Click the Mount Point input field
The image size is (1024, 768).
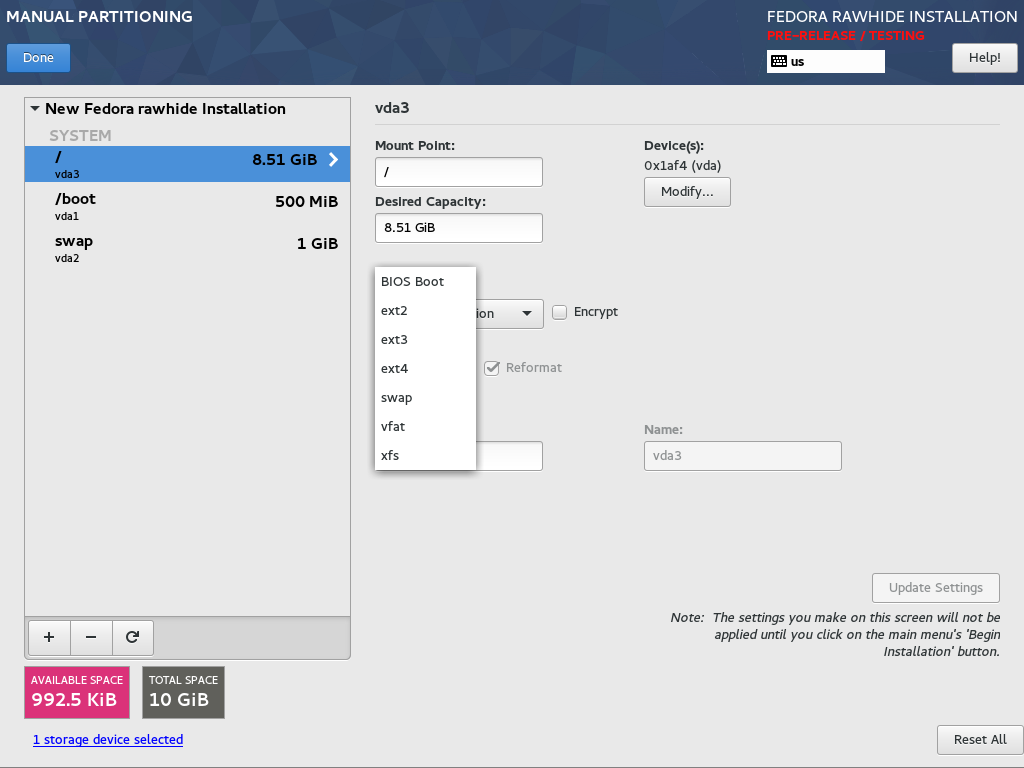click(458, 172)
